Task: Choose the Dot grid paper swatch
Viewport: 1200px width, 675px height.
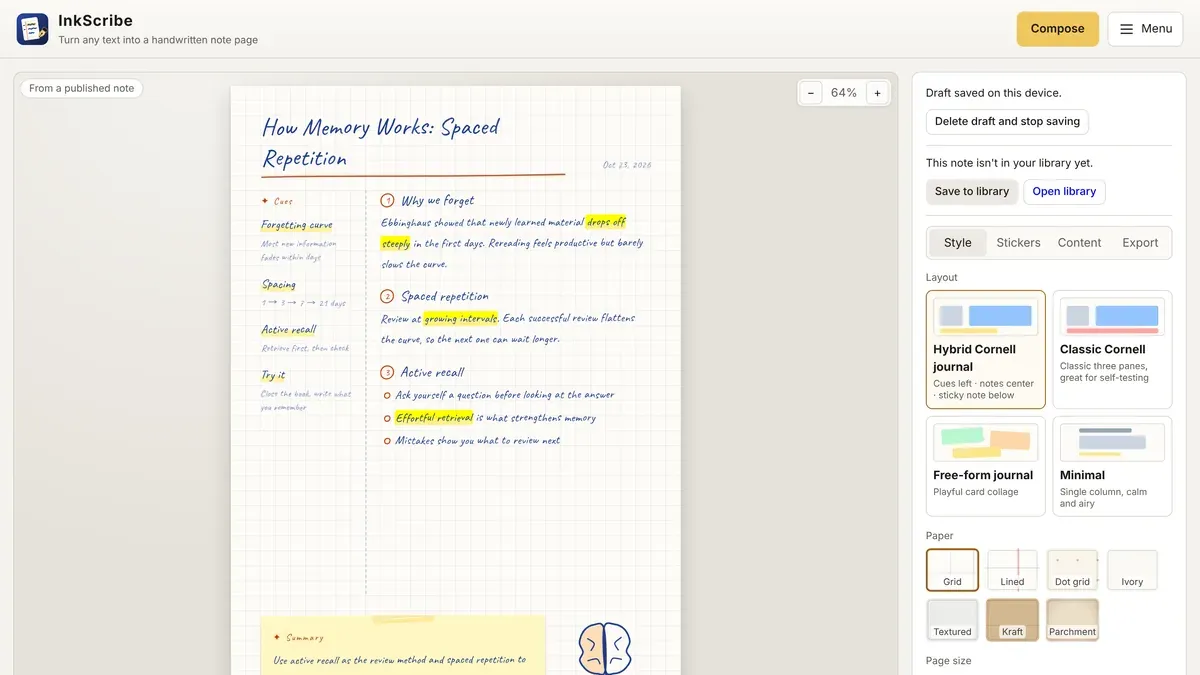Action: point(1072,569)
